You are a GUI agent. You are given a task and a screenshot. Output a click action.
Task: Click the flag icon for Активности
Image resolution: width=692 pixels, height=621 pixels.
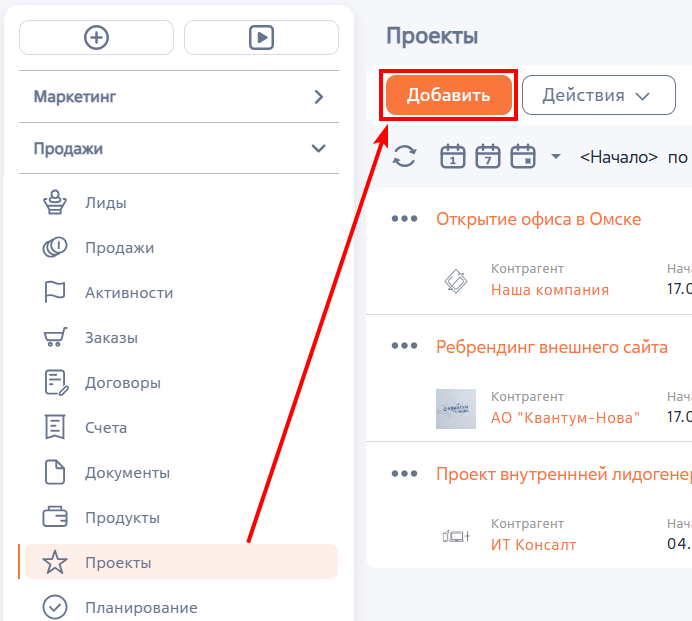[x=55, y=292]
